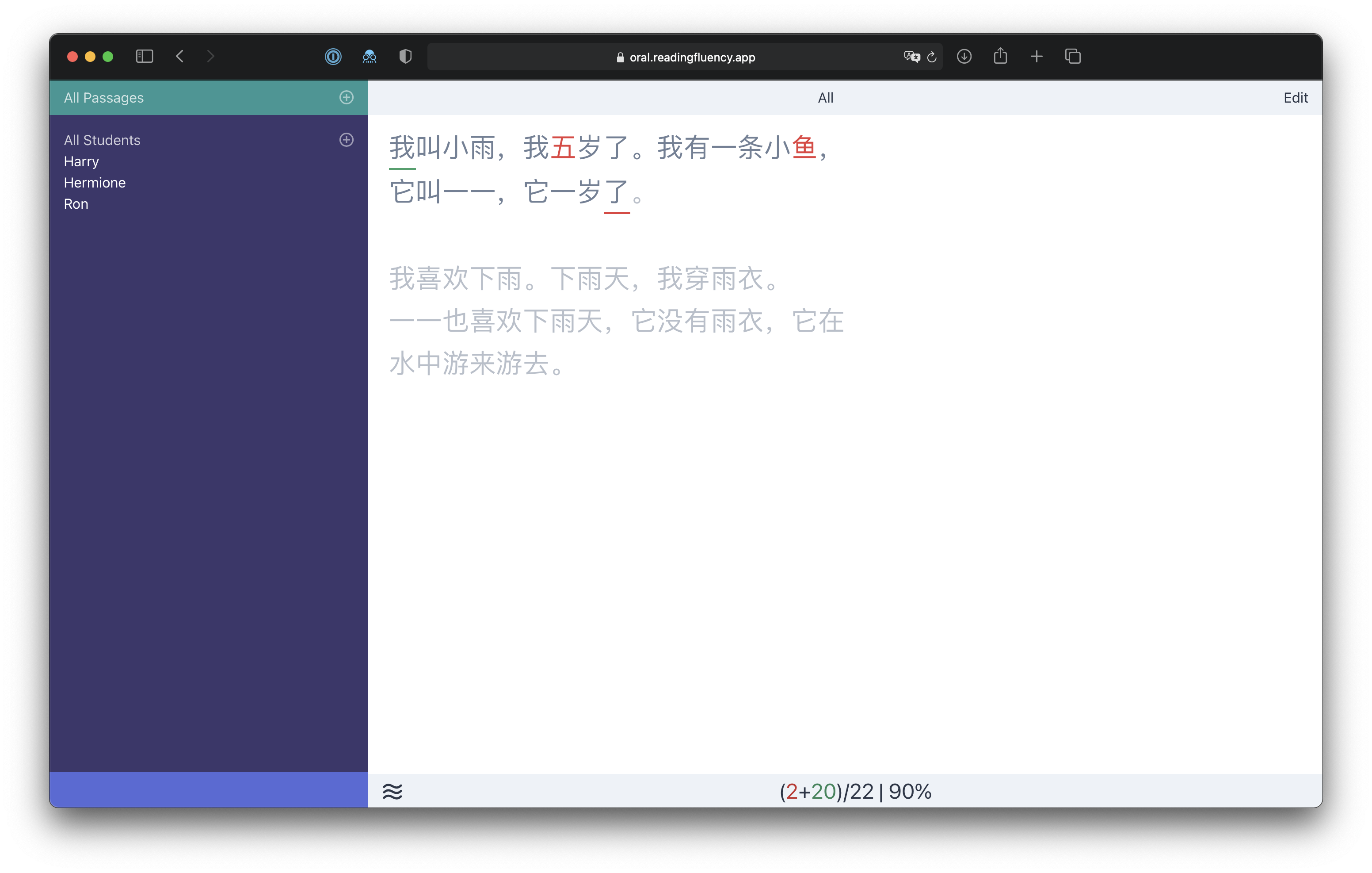This screenshot has height=873, width=1372.
Task: Go back with the back arrow
Action: (x=180, y=57)
